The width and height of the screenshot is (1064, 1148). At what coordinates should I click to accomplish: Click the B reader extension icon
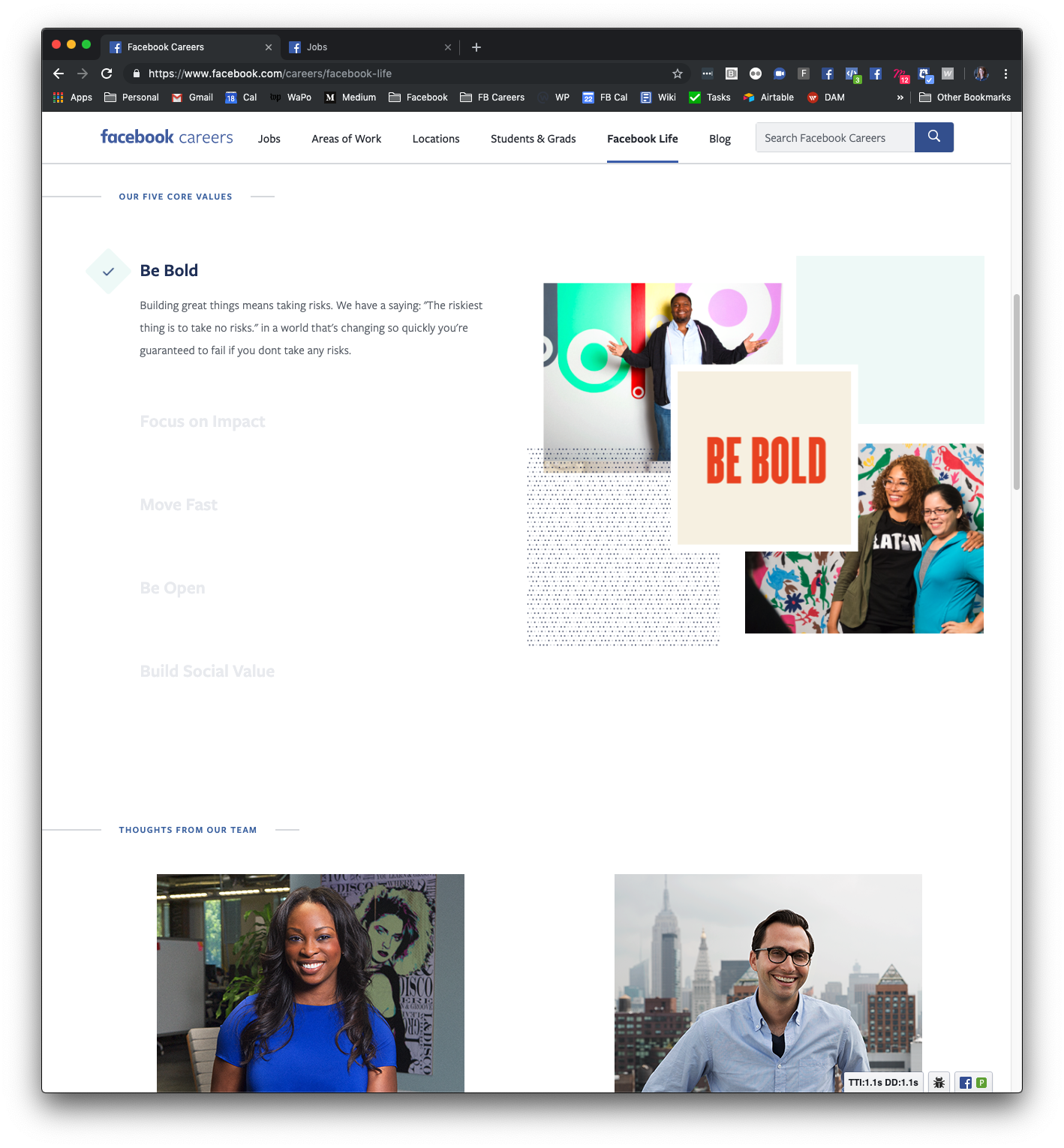[732, 74]
